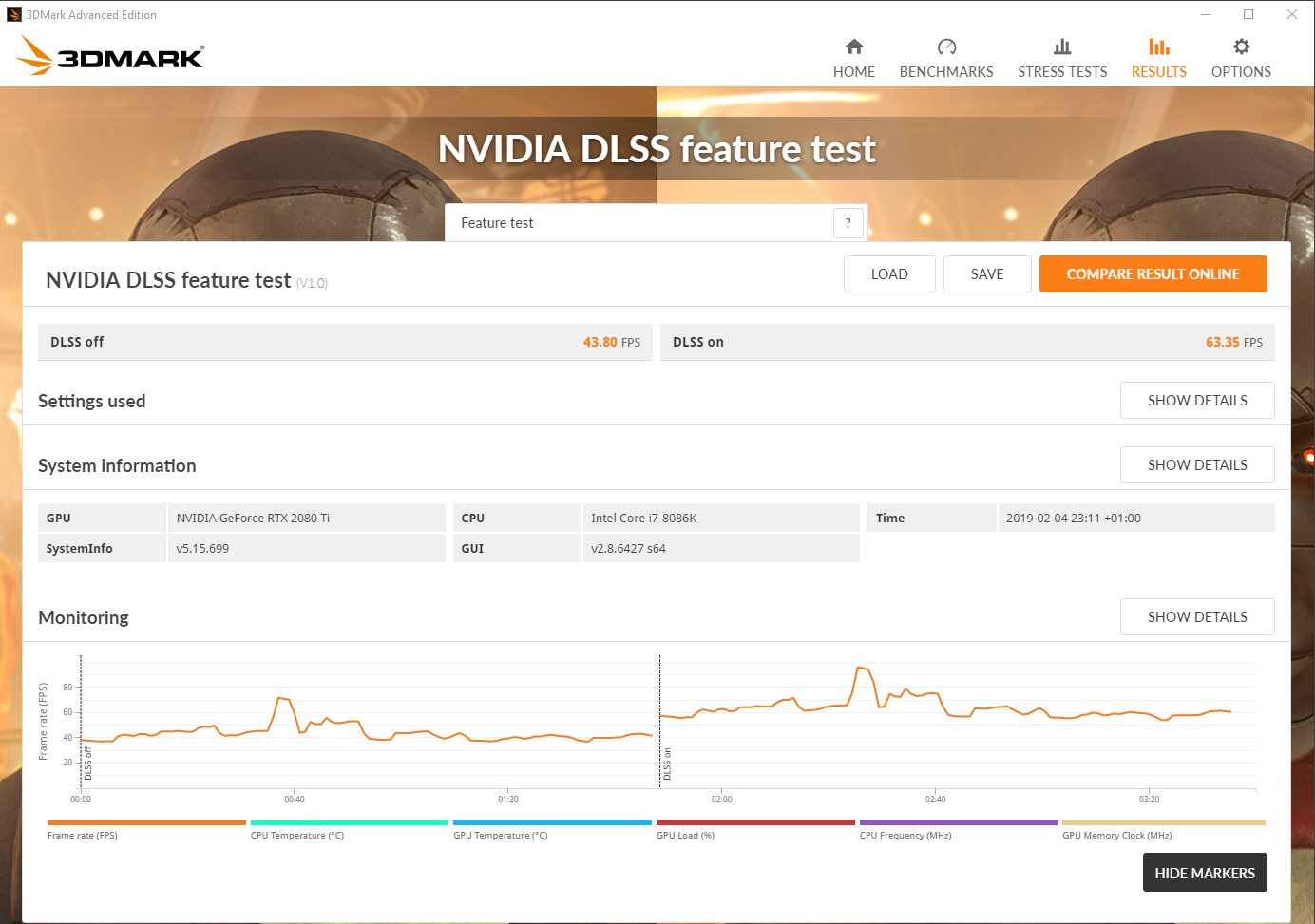Image resolution: width=1315 pixels, height=924 pixels.
Task: Click the SystemInfo v5.15.699 value
Action: tap(306, 548)
